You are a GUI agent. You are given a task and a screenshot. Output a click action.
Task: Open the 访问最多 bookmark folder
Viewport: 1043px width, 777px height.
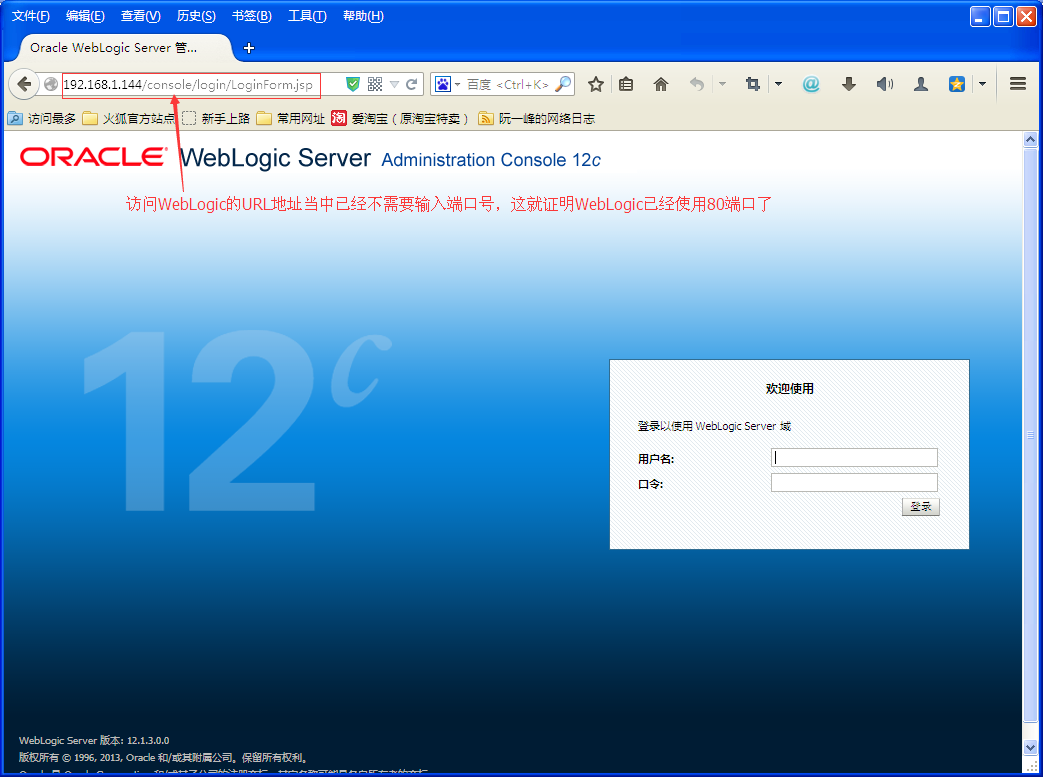point(42,118)
